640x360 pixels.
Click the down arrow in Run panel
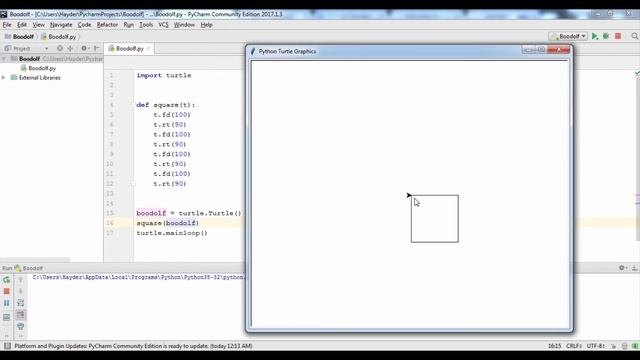click(20, 291)
